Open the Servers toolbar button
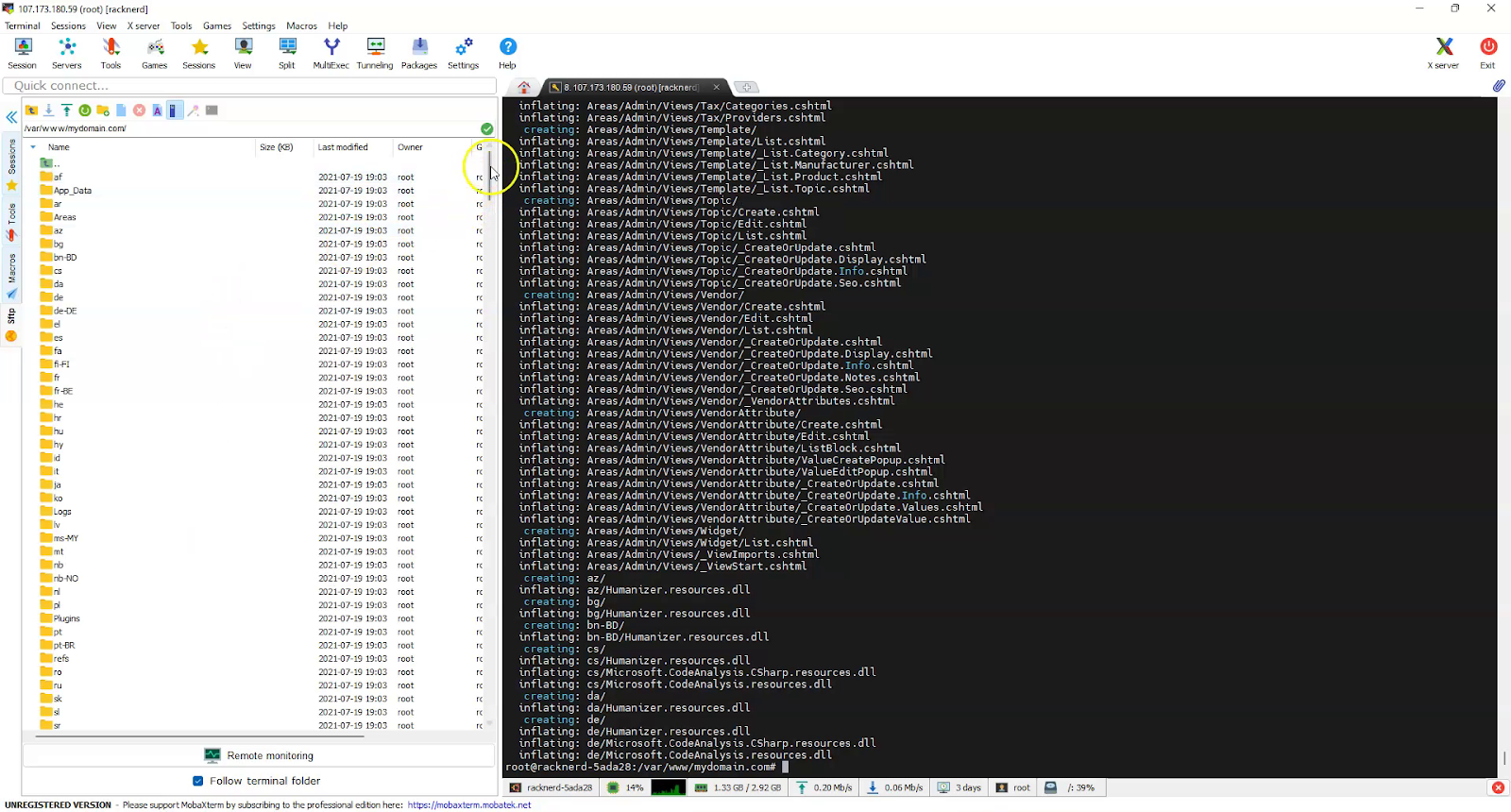The width and height of the screenshot is (1511, 812). [66, 54]
